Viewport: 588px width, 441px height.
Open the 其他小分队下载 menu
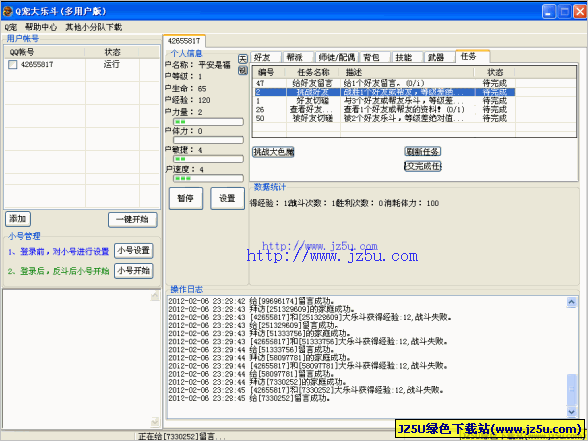93,27
